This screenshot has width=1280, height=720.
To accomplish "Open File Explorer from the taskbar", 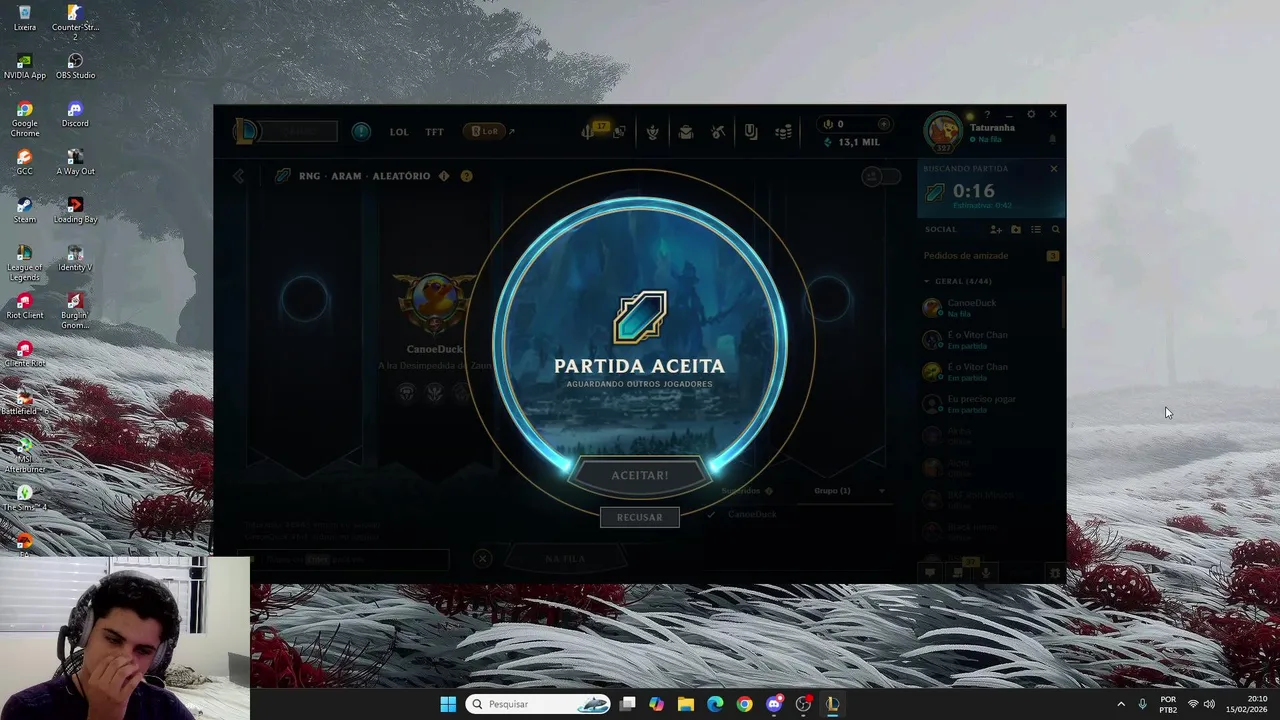I will (686, 704).
